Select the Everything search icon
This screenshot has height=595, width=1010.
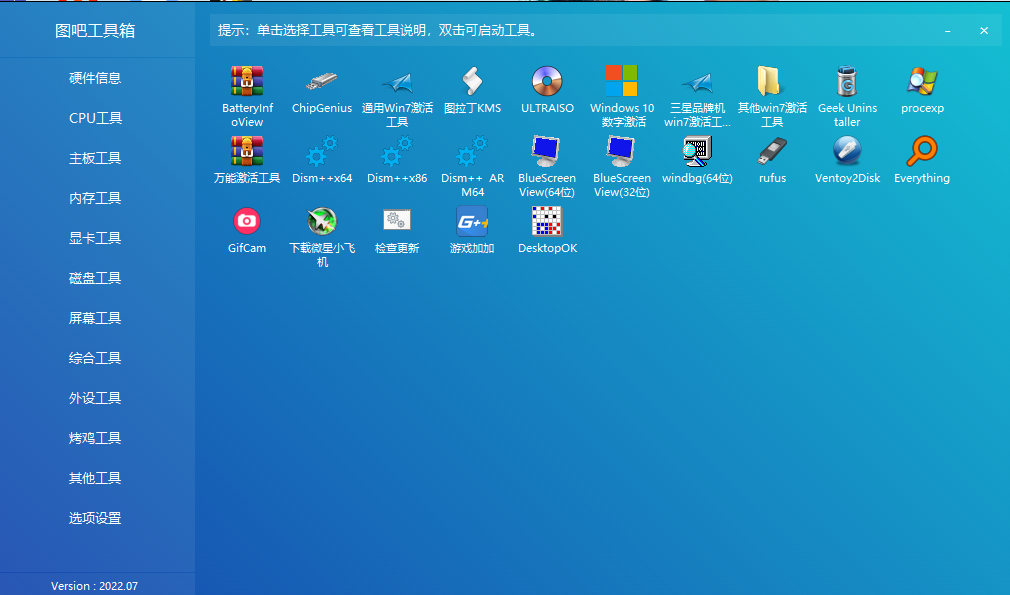pos(922,152)
